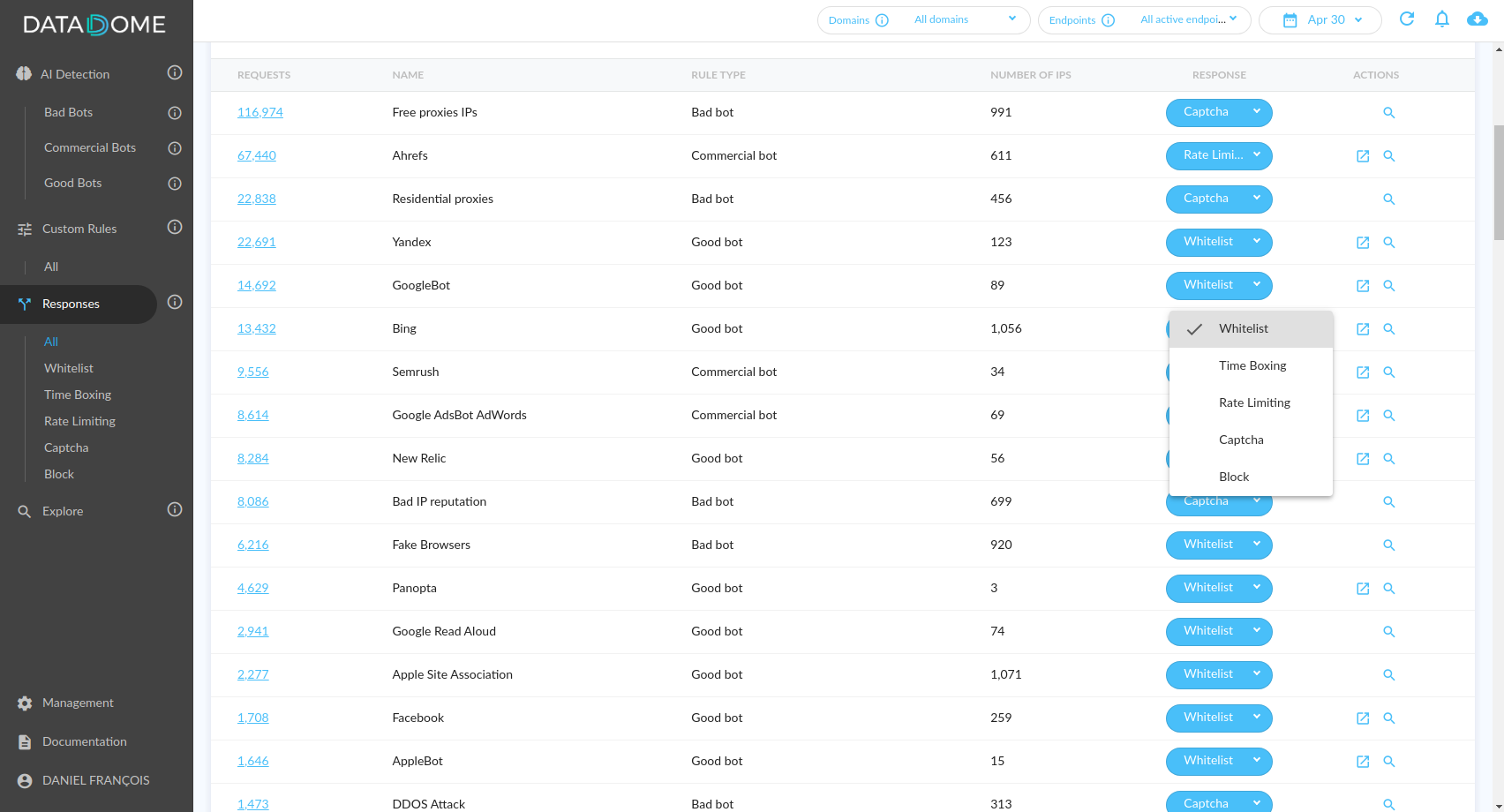1504x812 pixels.
Task: Open info icon beside Responses
Action: click(x=175, y=302)
